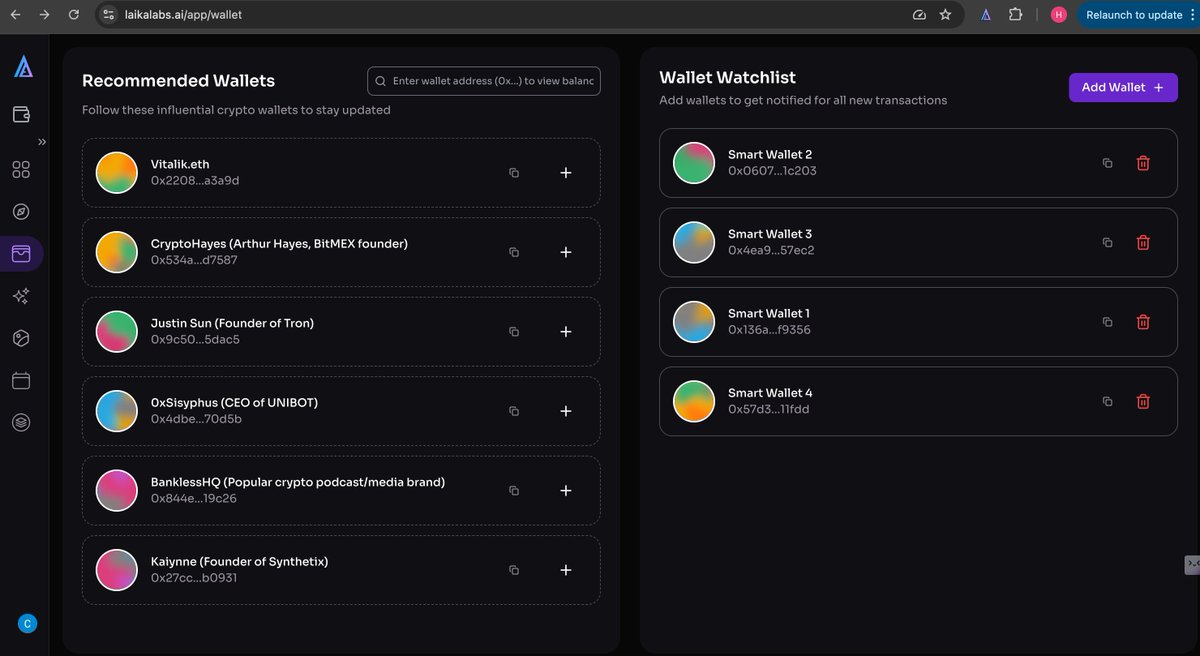1200x656 pixels.
Task: Open the calendar section from the sidebar
Action: pos(22,379)
